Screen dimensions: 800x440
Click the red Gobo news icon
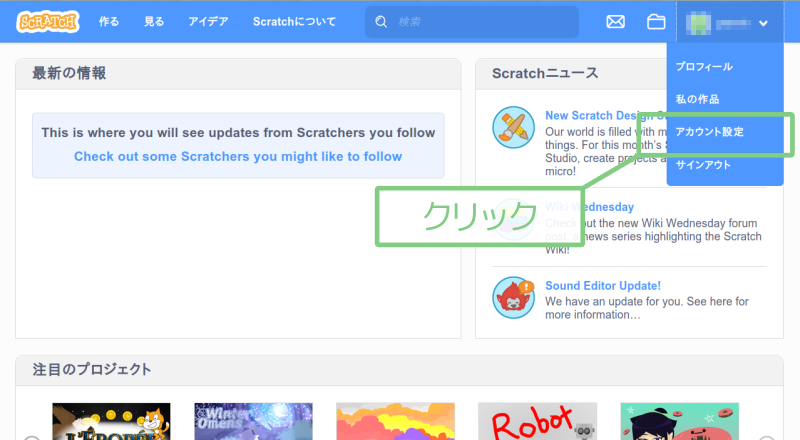coord(513,298)
